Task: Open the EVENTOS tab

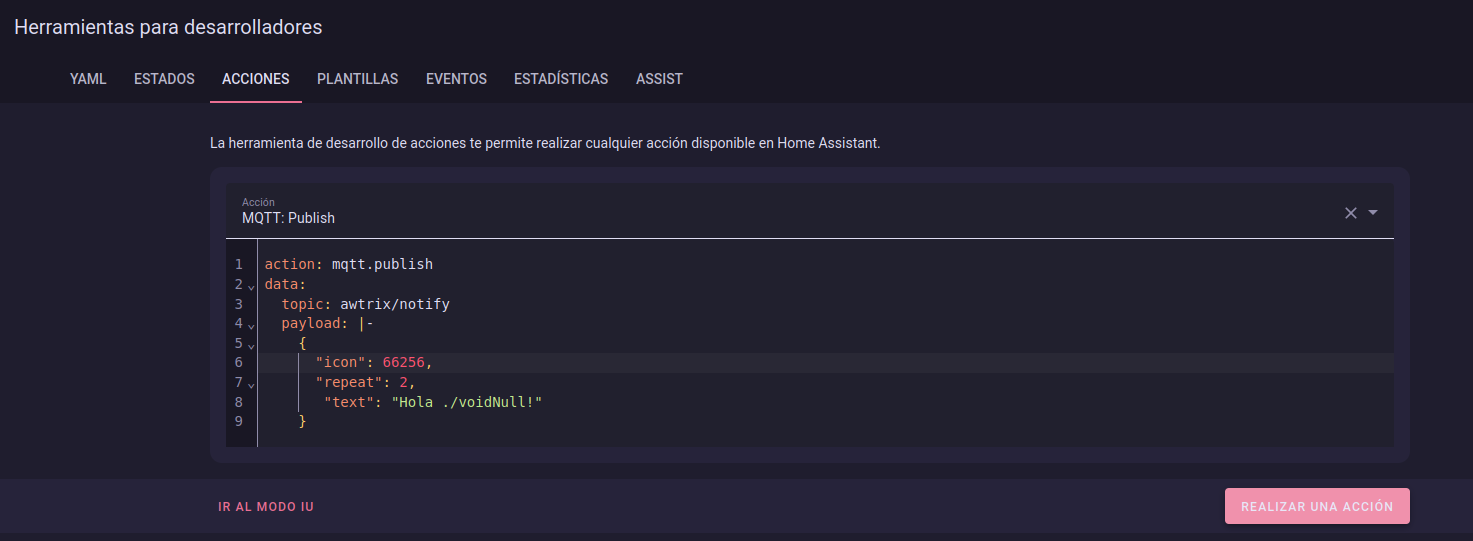Action: tap(456, 79)
